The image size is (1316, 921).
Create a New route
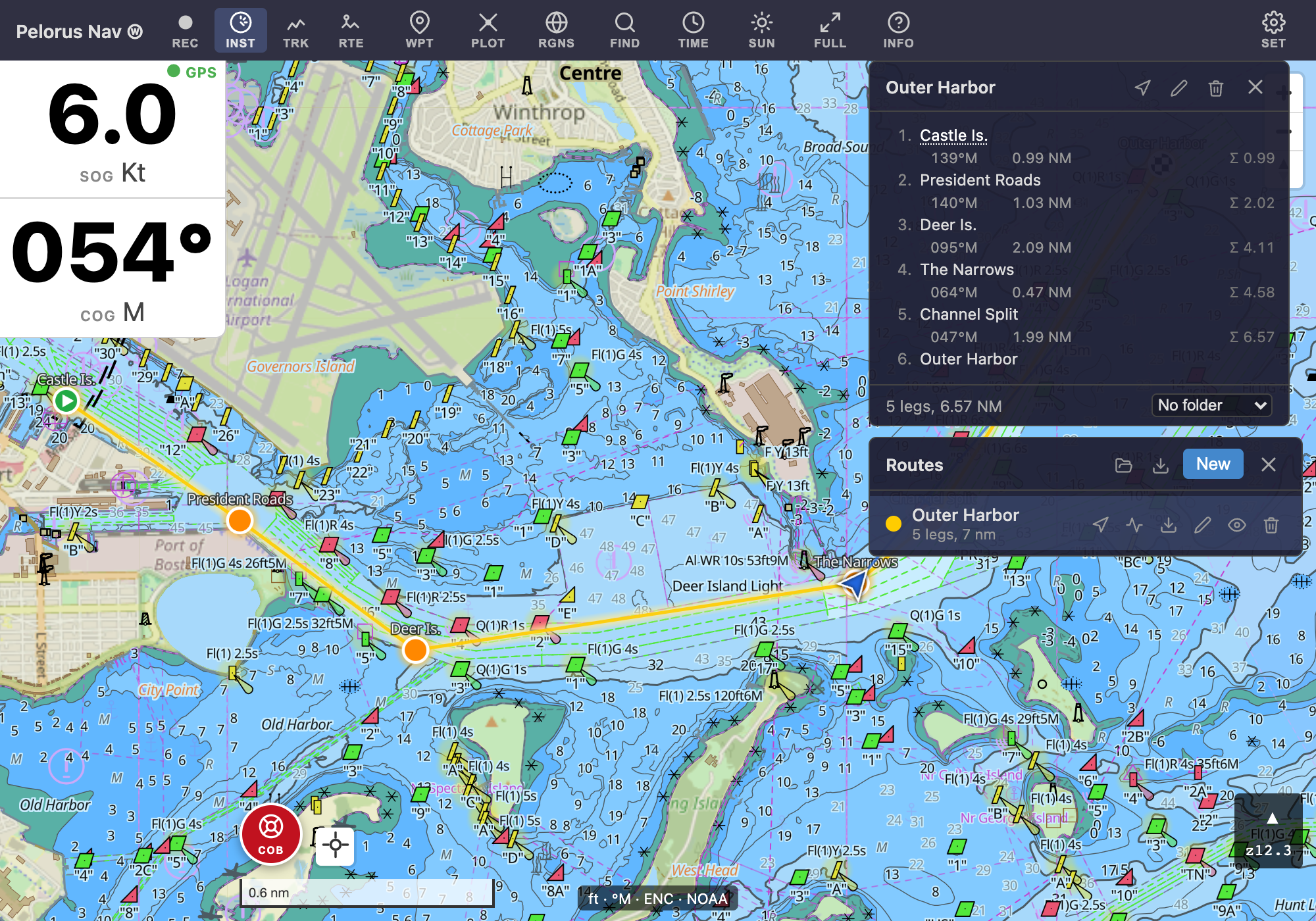point(1213,464)
